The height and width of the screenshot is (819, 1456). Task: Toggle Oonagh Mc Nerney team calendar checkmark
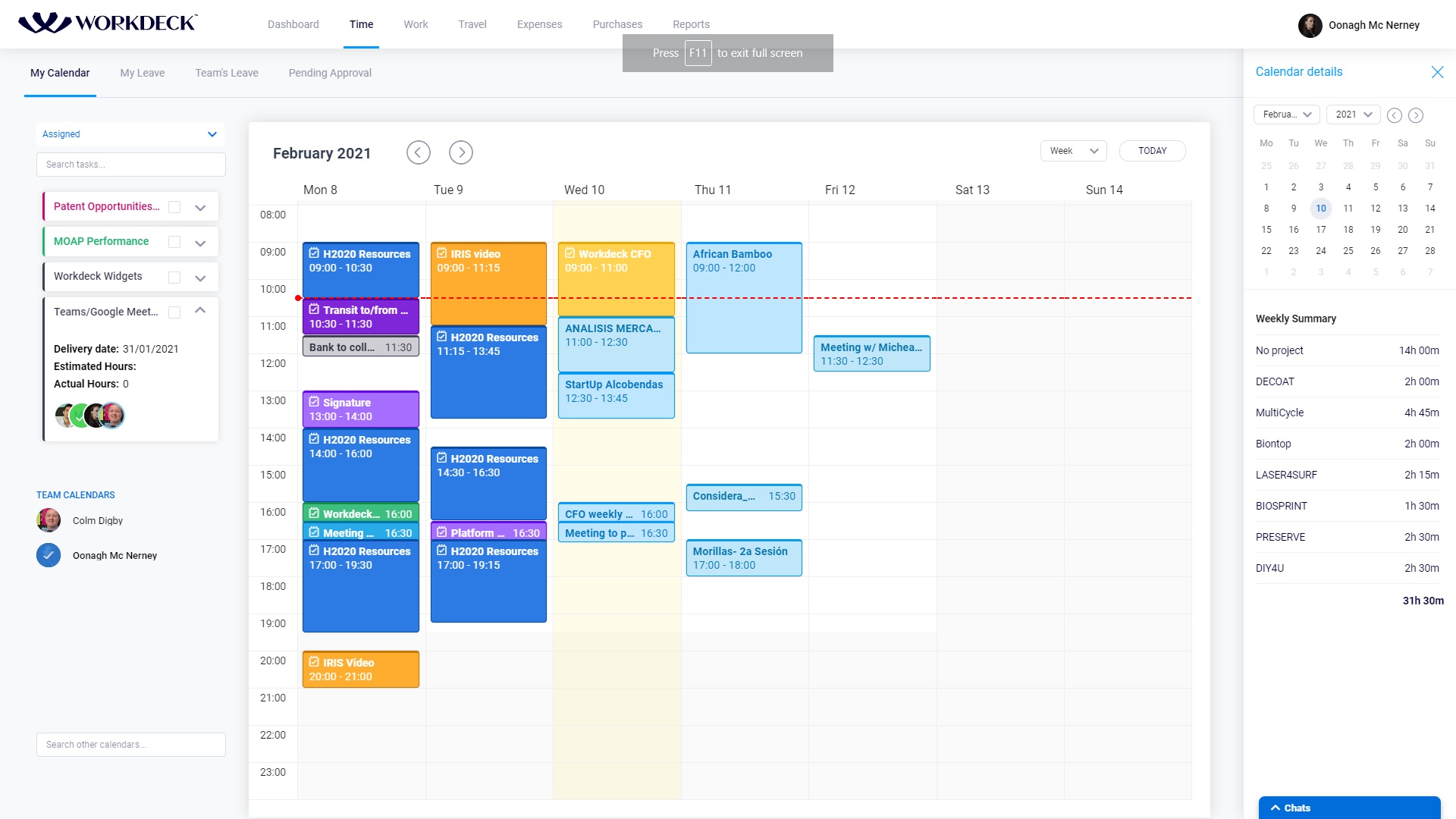tap(49, 555)
